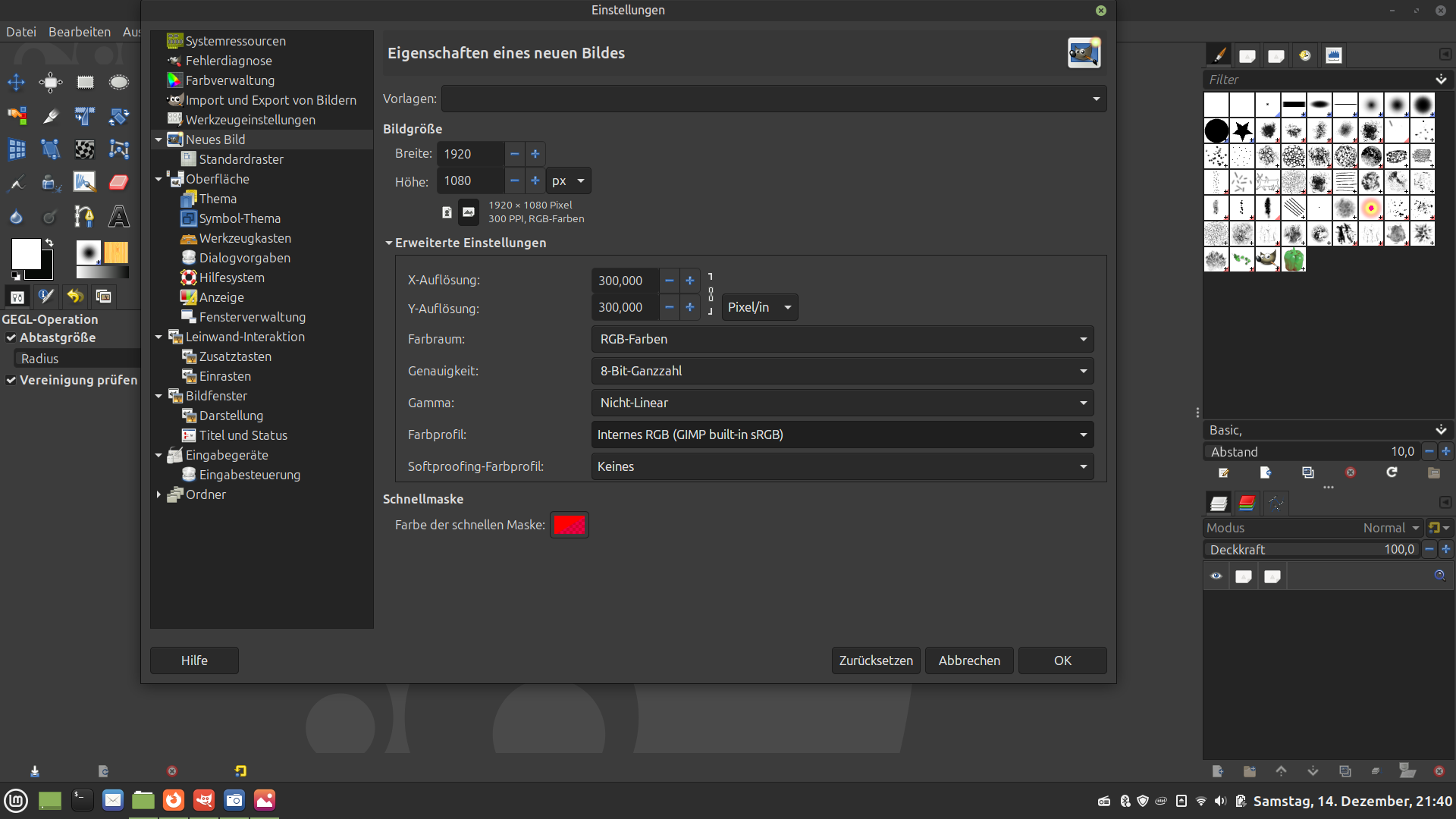Expand the Ordner tree node
Screen dimensions: 1456x819
[x=158, y=494]
